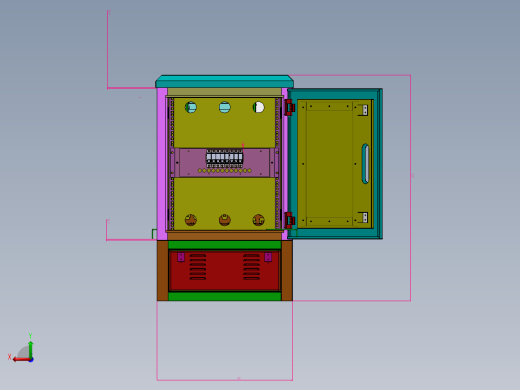Click the red X axis of the triad
The image size is (520, 390).
point(22,359)
